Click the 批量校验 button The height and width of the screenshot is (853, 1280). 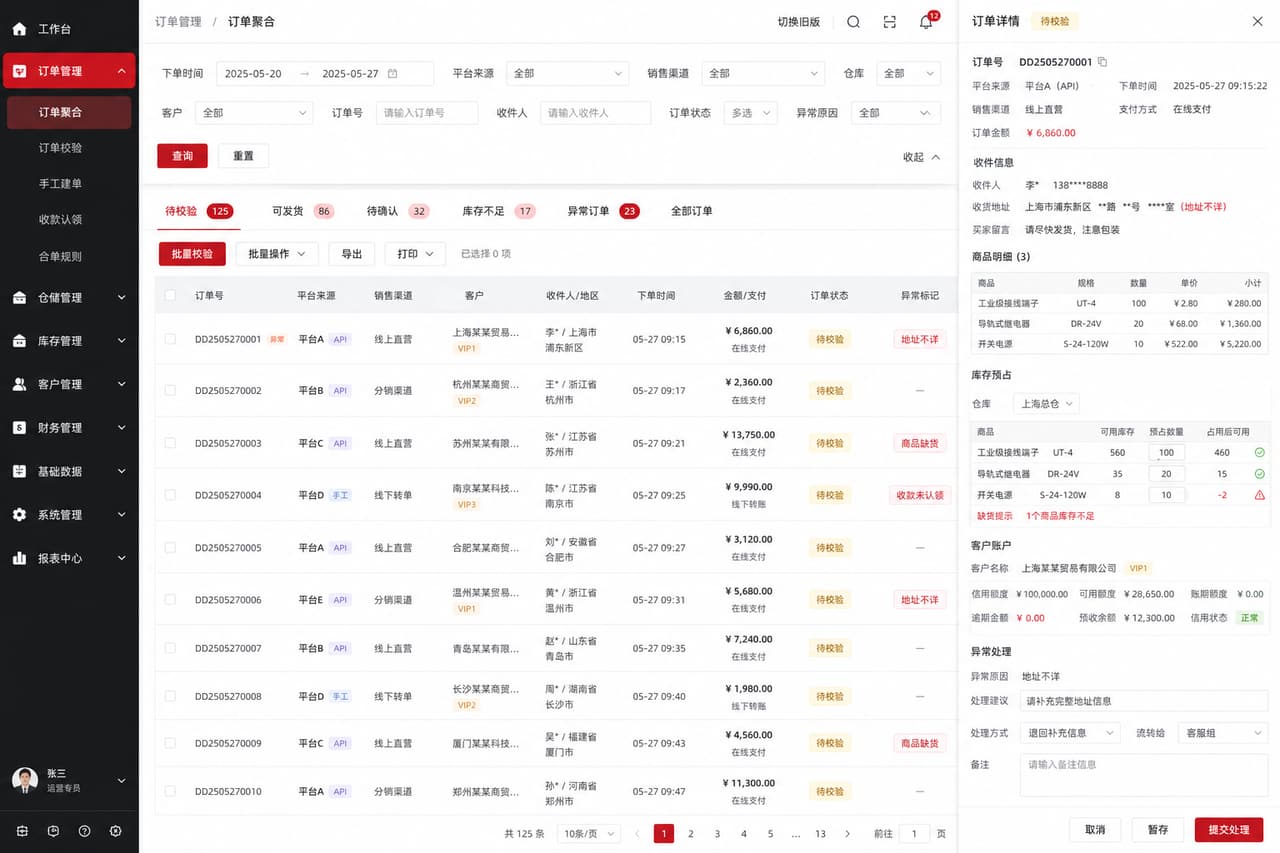tap(192, 254)
